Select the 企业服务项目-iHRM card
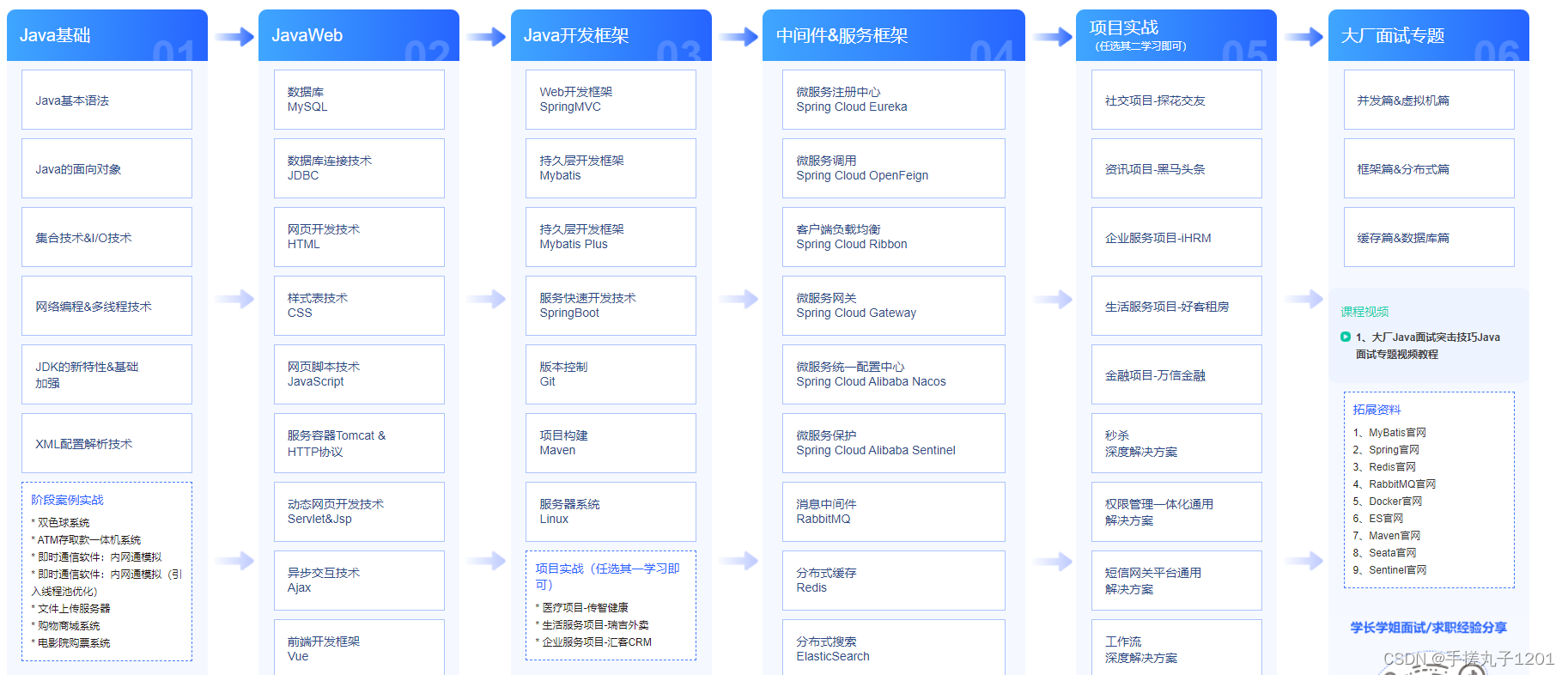This screenshot has width=1568, height=675. point(1176,237)
